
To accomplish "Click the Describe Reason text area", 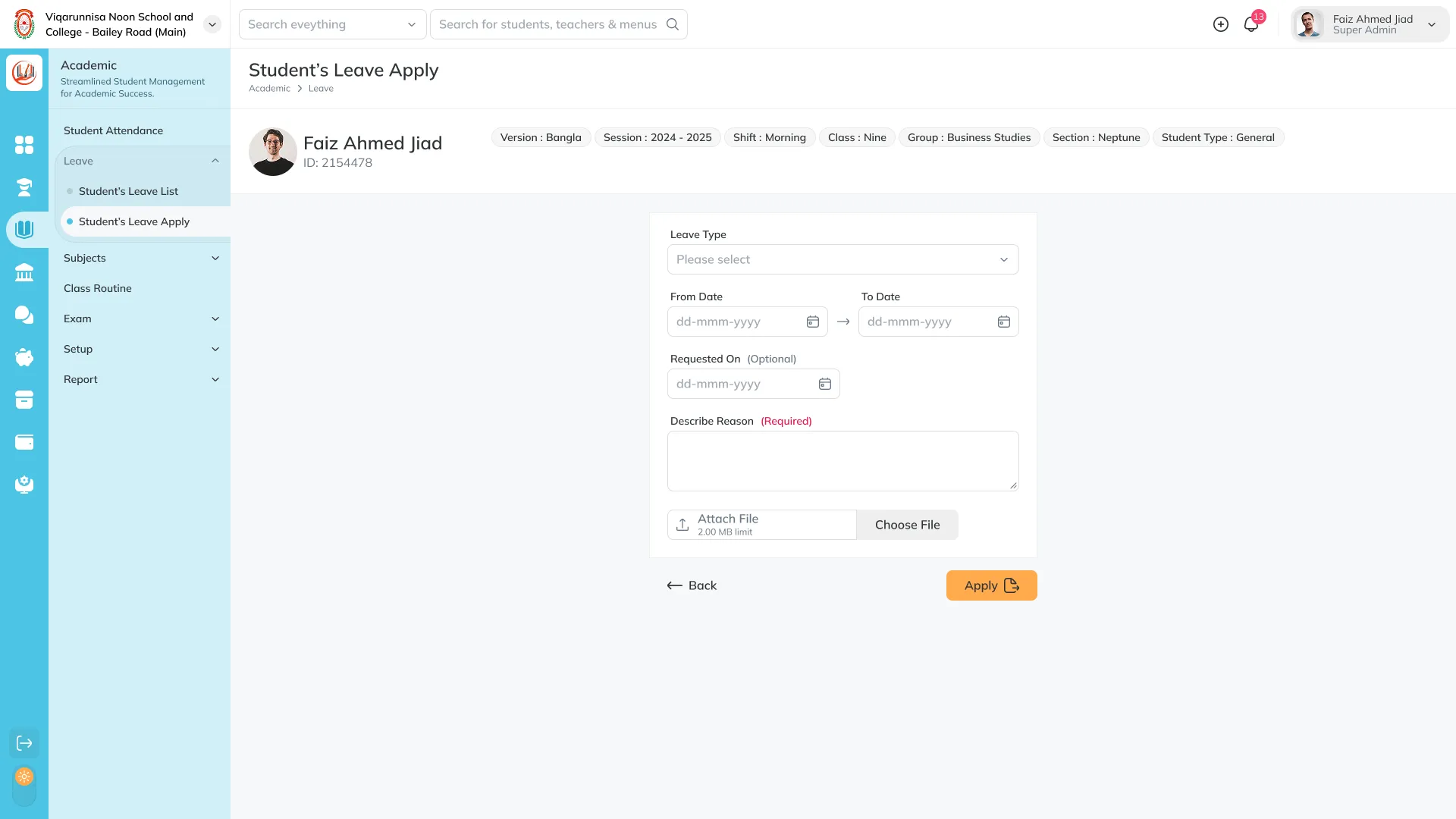I will (843, 461).
